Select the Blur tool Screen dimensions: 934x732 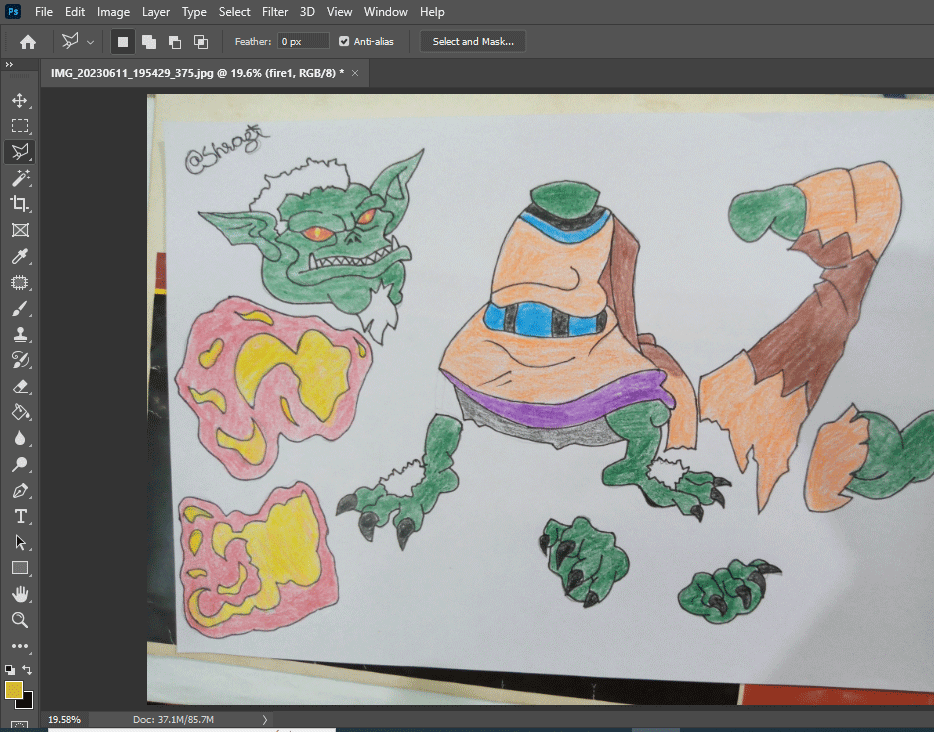[20, 438]
